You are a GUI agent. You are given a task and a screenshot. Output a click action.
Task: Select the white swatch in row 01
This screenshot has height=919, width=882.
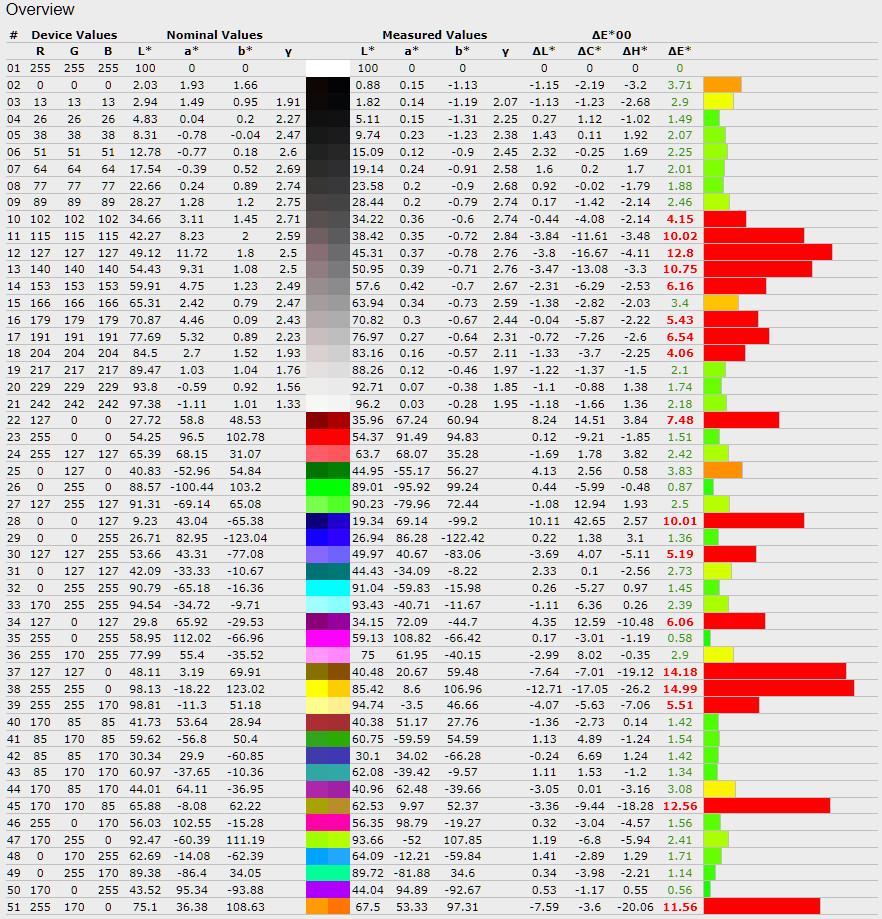tap(327, 67)
